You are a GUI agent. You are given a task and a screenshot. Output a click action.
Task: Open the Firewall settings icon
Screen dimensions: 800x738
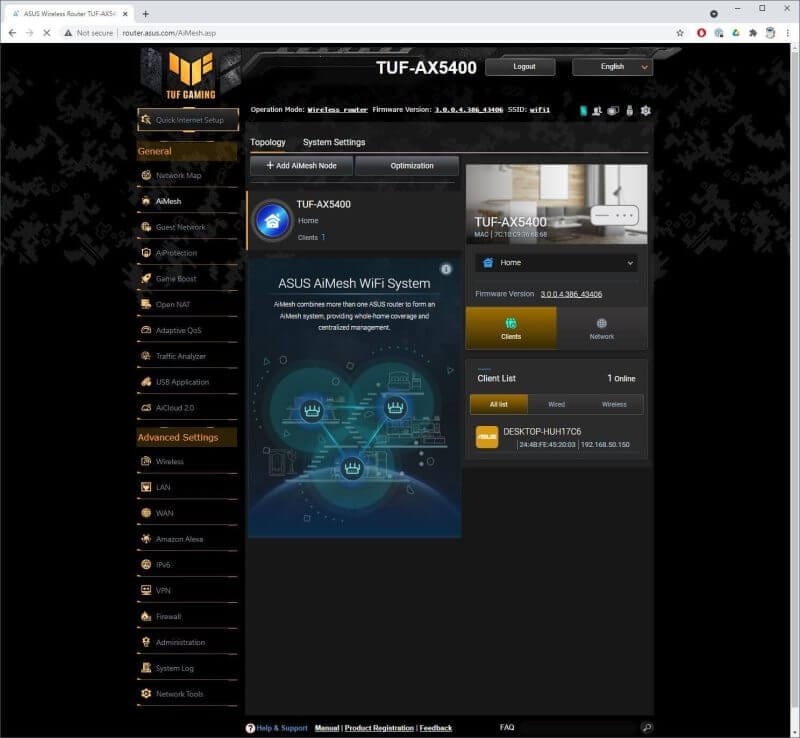click(147, 616)
